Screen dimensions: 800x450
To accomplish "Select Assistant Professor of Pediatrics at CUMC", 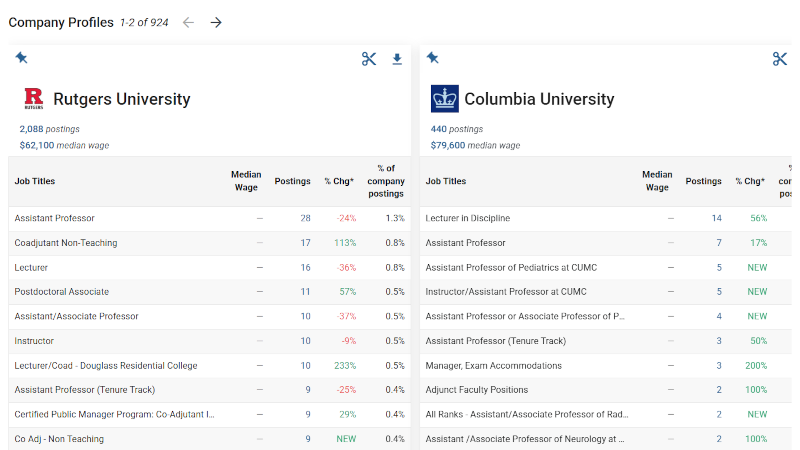I will coord(511,267).
